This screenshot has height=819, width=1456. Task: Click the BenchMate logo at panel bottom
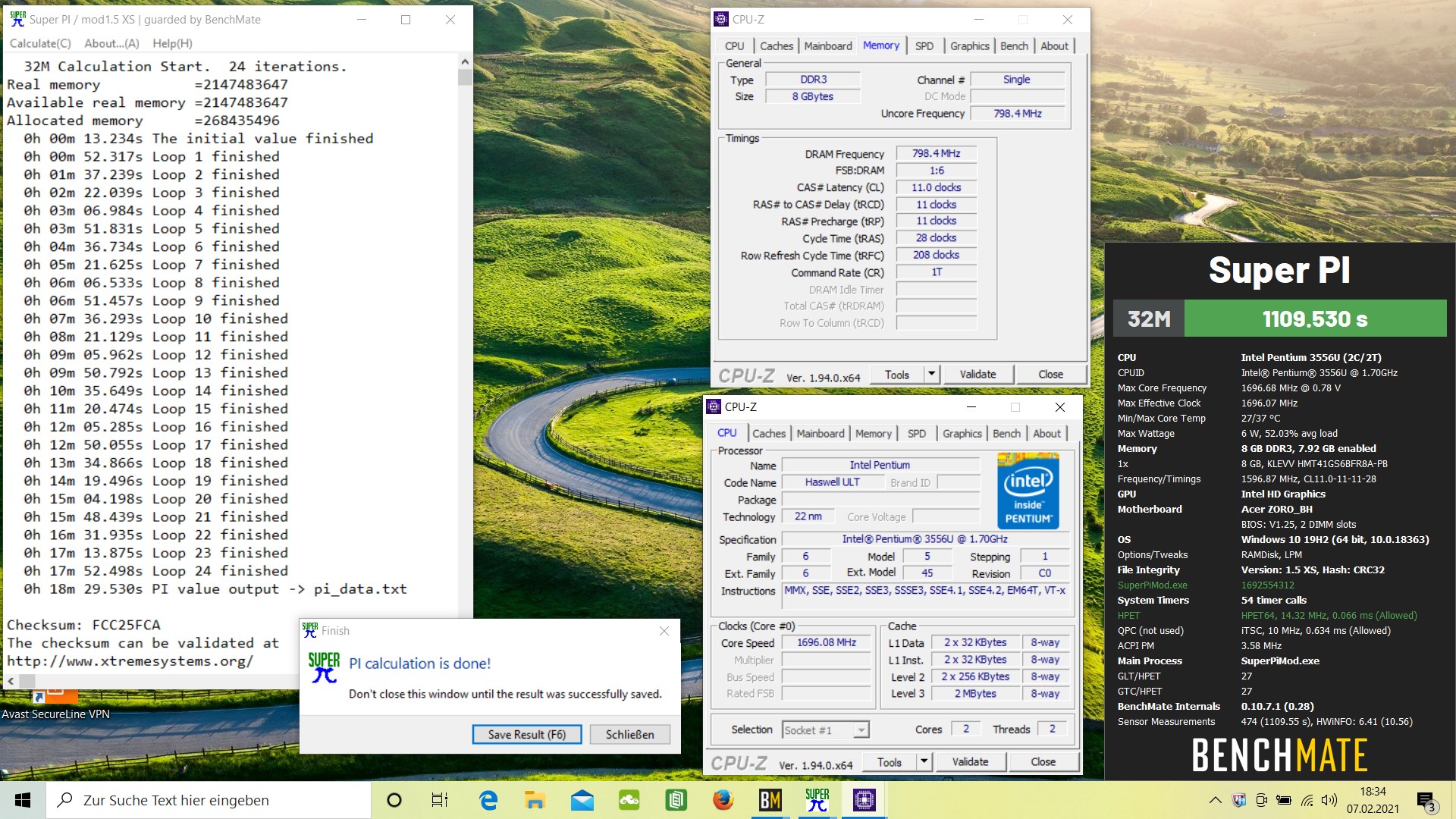click(x=1279, y=755)
